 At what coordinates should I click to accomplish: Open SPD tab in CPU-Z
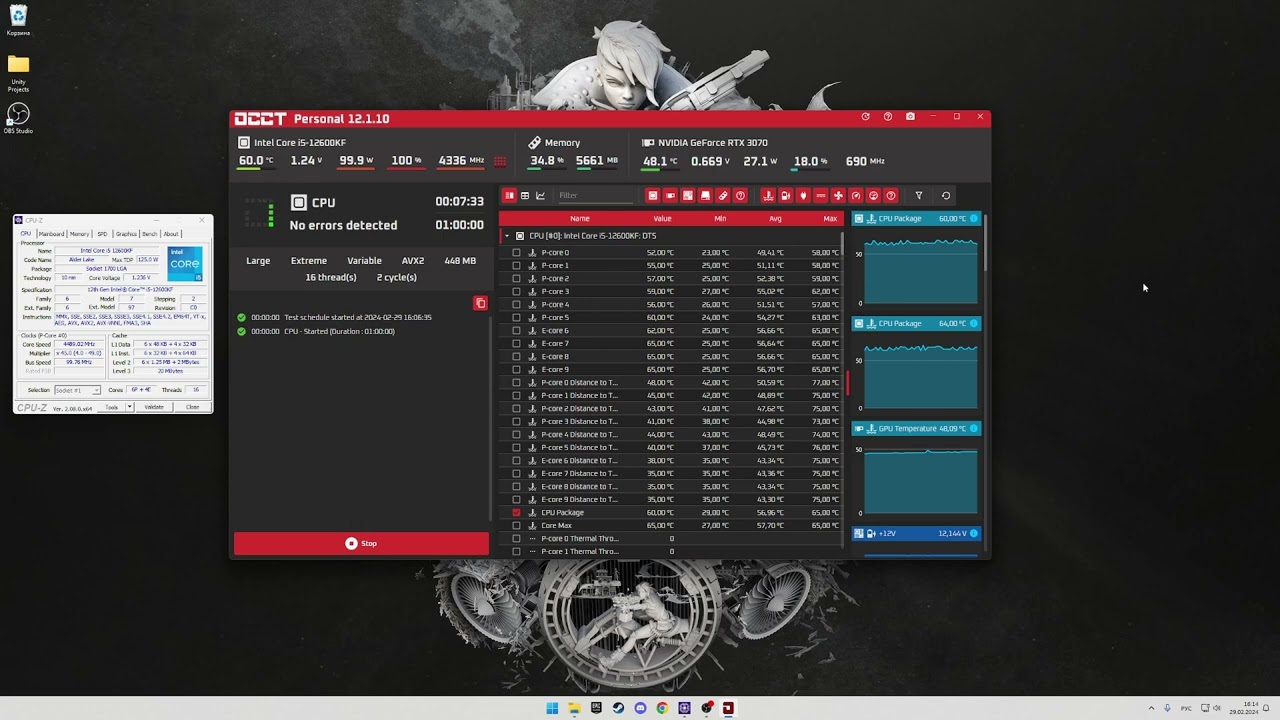click(x=102, y=234)
